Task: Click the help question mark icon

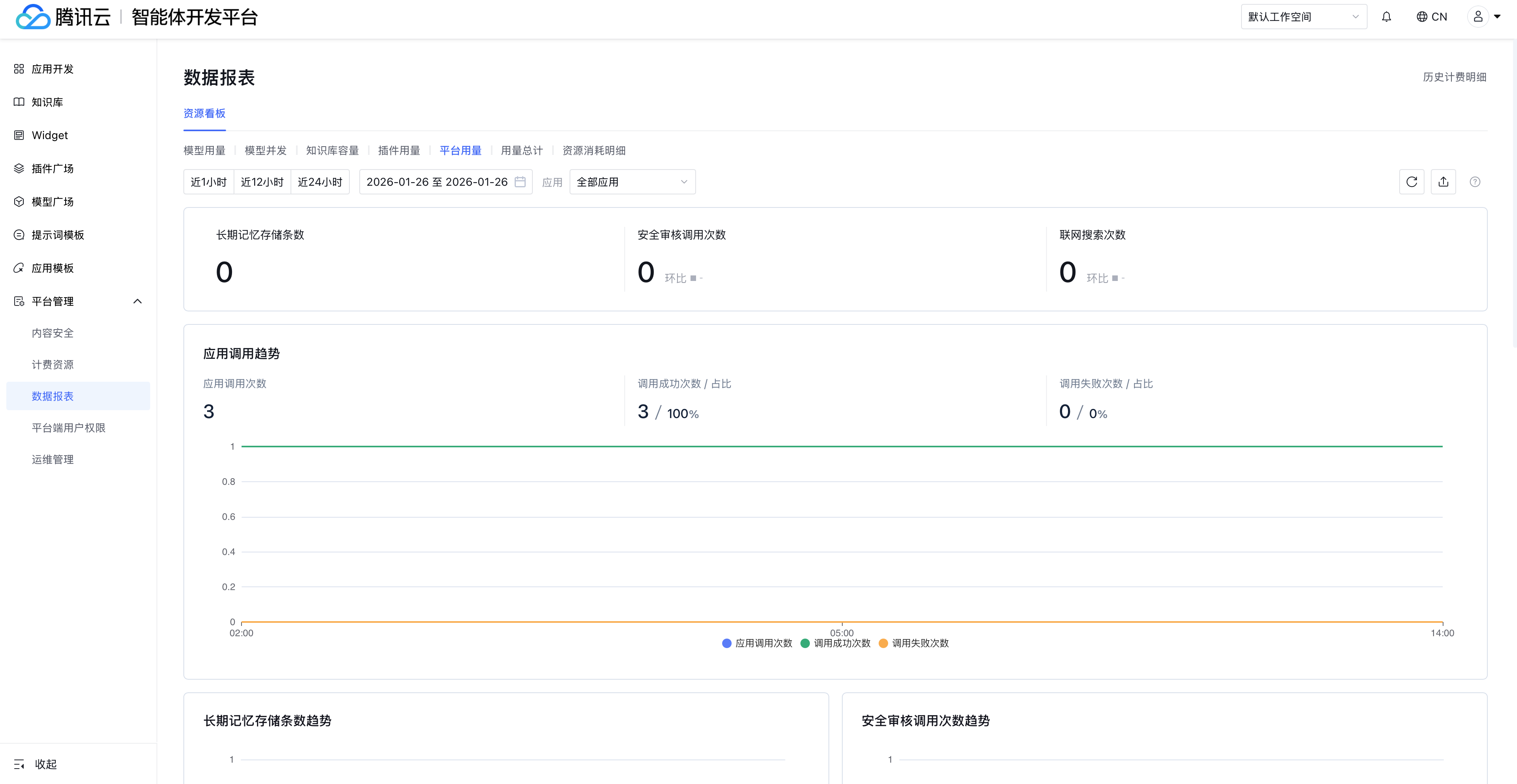Action: pos(1475,182)
